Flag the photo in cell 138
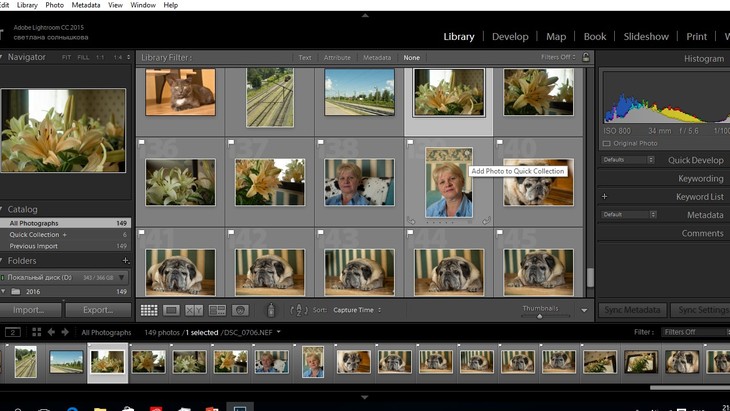The width and height of the screenshot is (730, 411). coord(320,142)
